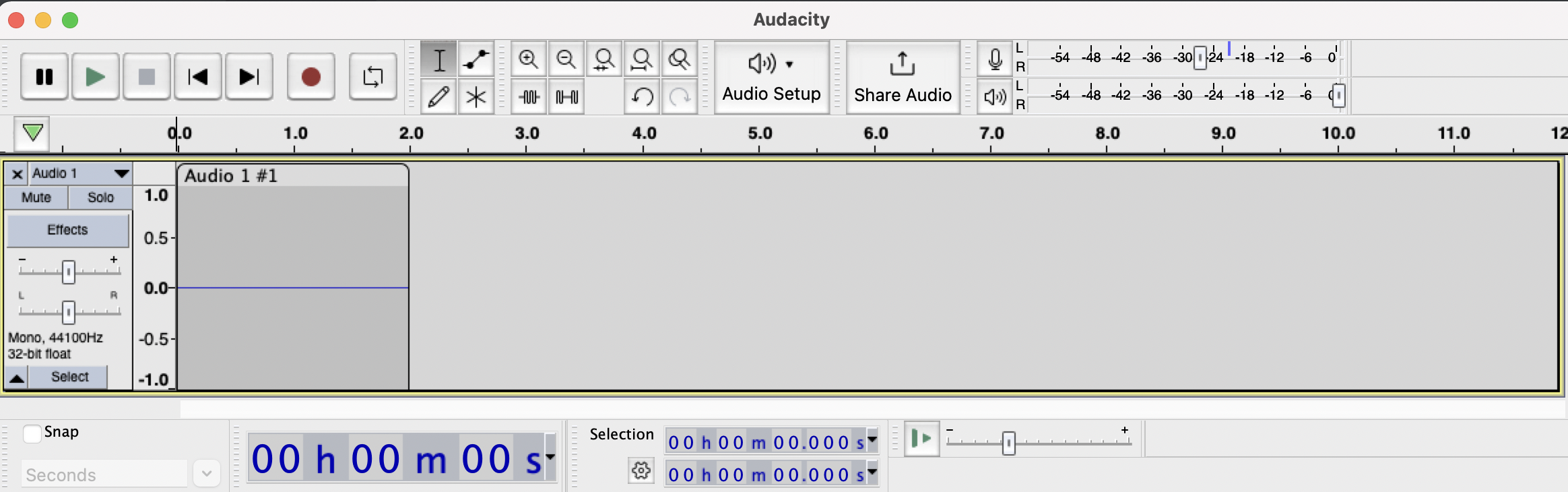
Task: Click the Play-at-speed button
Action: pyautogui.click(x=921, y=439)
